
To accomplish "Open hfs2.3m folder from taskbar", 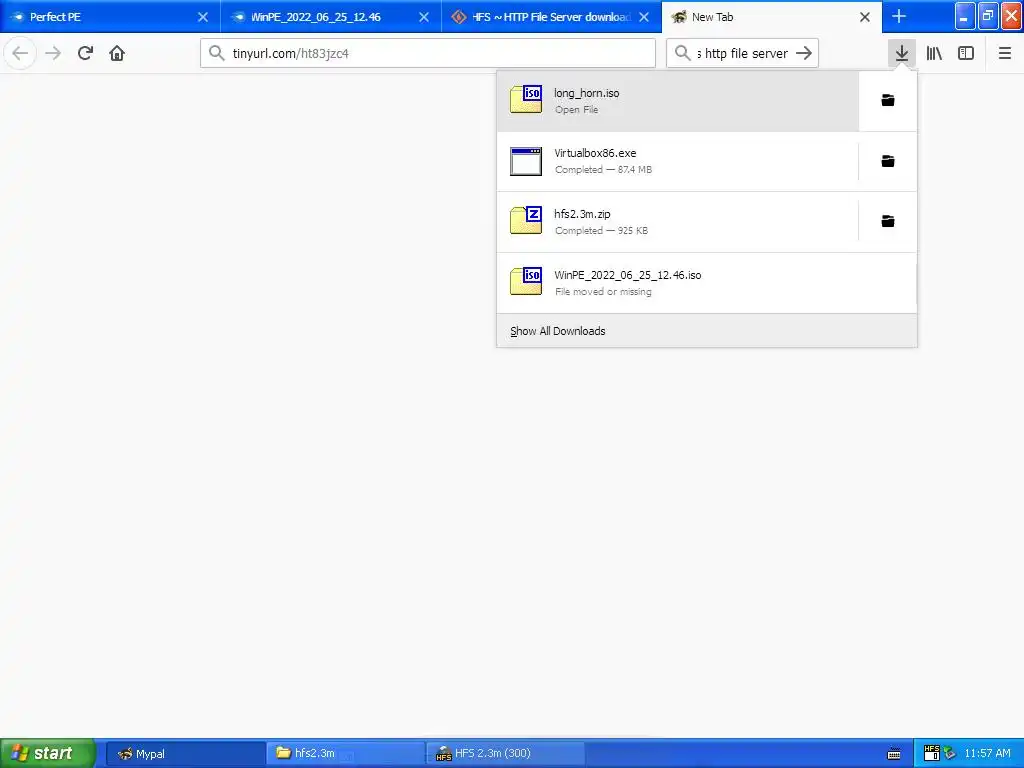I will (x=345, y=754).
